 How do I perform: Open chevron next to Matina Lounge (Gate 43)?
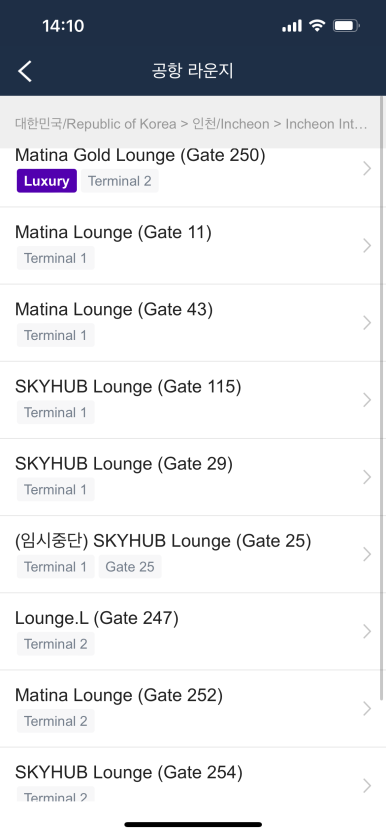(367, 323)
